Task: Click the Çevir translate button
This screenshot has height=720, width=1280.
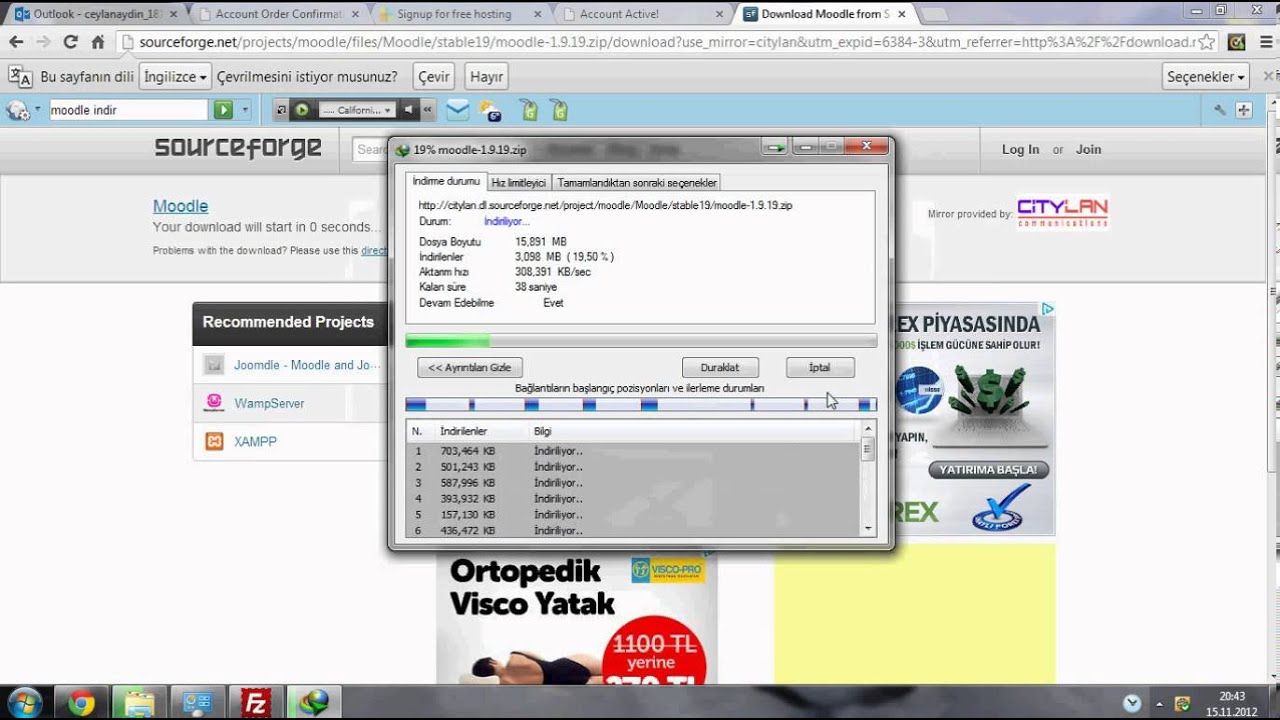Action: (x=433, y=77)
